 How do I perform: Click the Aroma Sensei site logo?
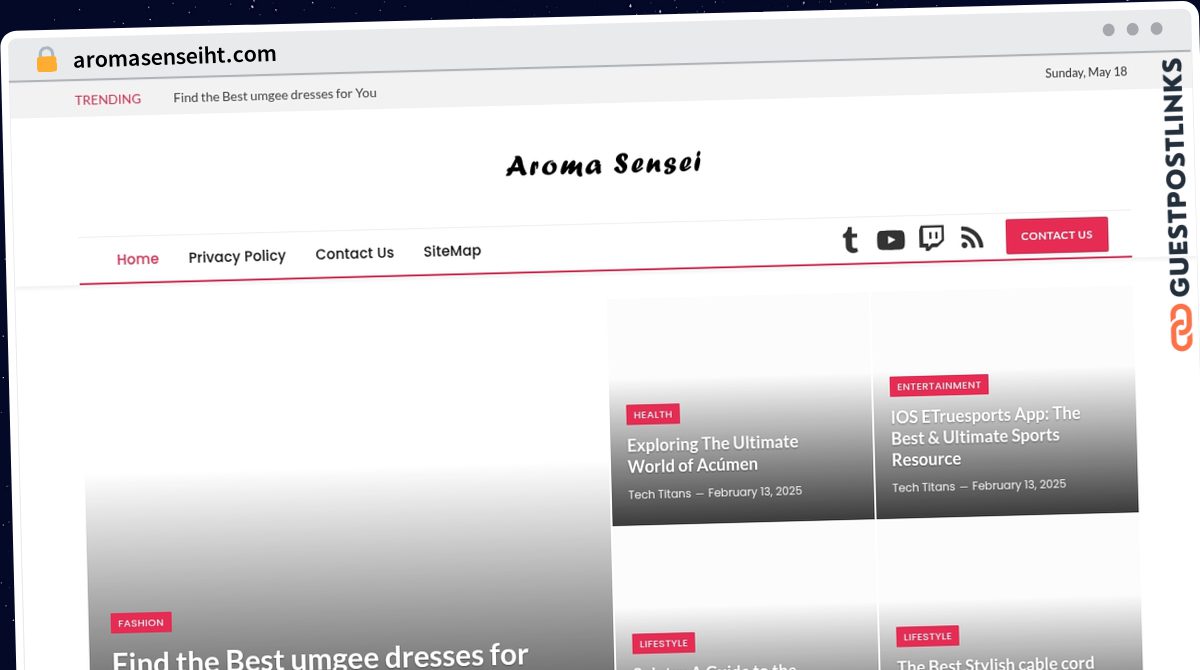603,163
